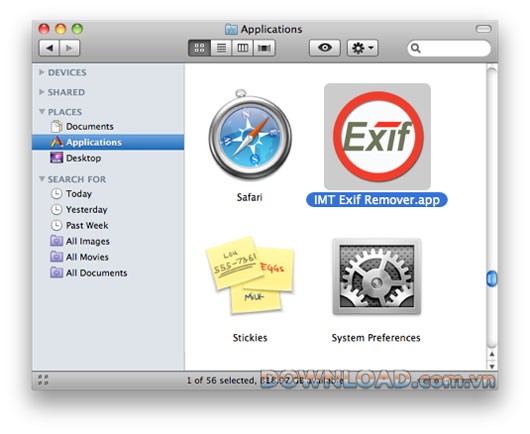Click the Desktop icon in sidebar
The width and height of the screenshot is (530, 434).
pos(56,158)
